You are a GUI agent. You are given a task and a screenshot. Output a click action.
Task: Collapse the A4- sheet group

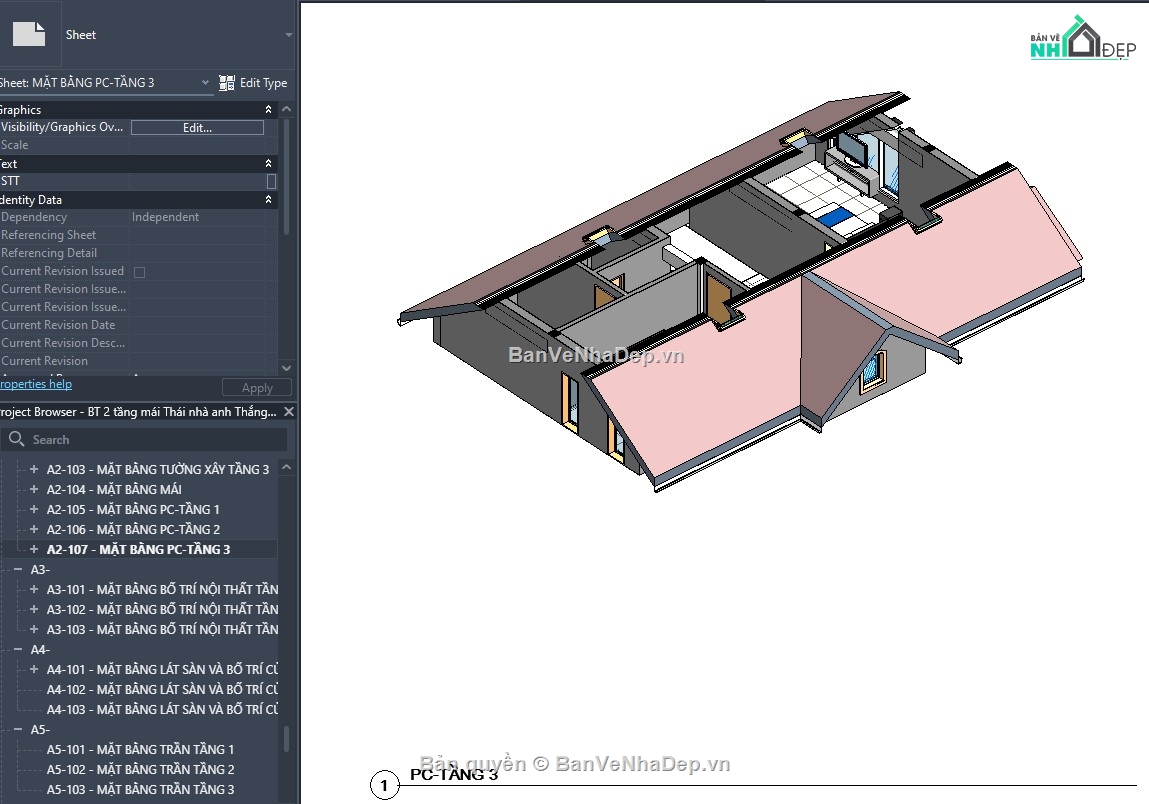coord(18,649)
